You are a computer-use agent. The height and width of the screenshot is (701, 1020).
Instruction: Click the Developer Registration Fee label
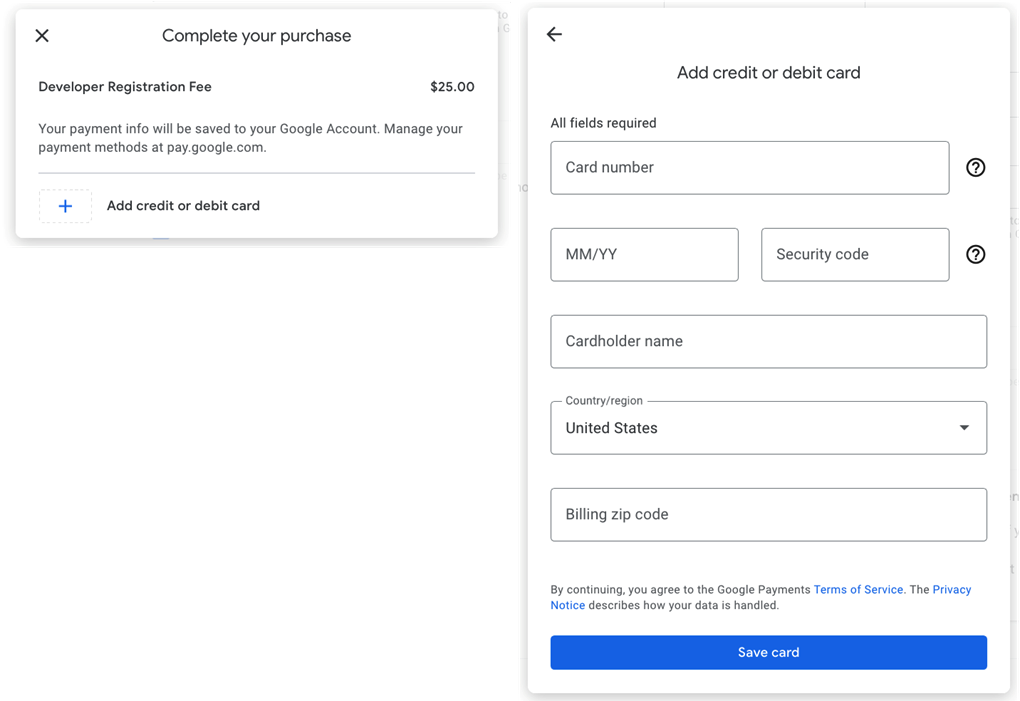click(125, 87)
